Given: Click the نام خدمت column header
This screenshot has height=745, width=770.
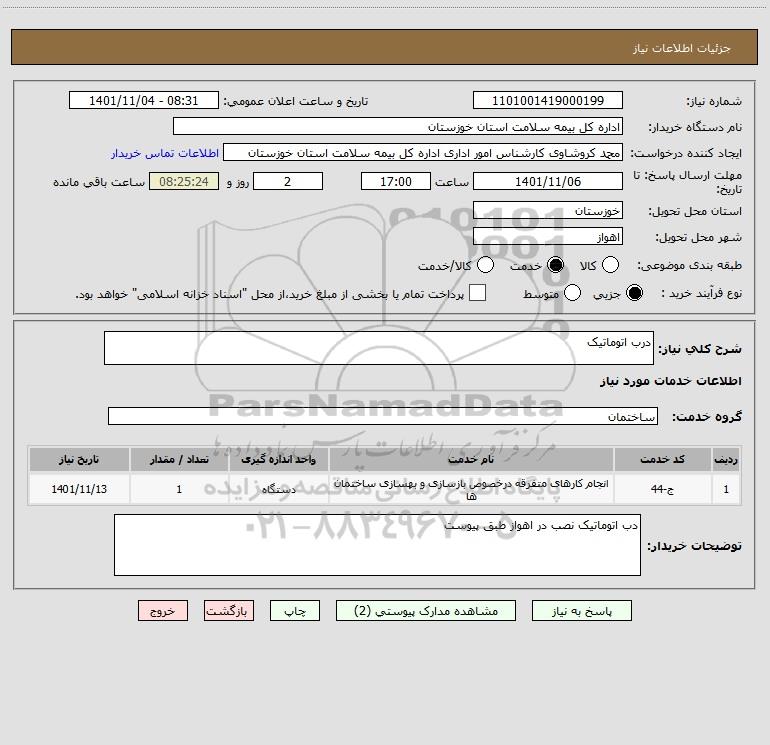Looking at the screenshot, I should click(471, 460).
